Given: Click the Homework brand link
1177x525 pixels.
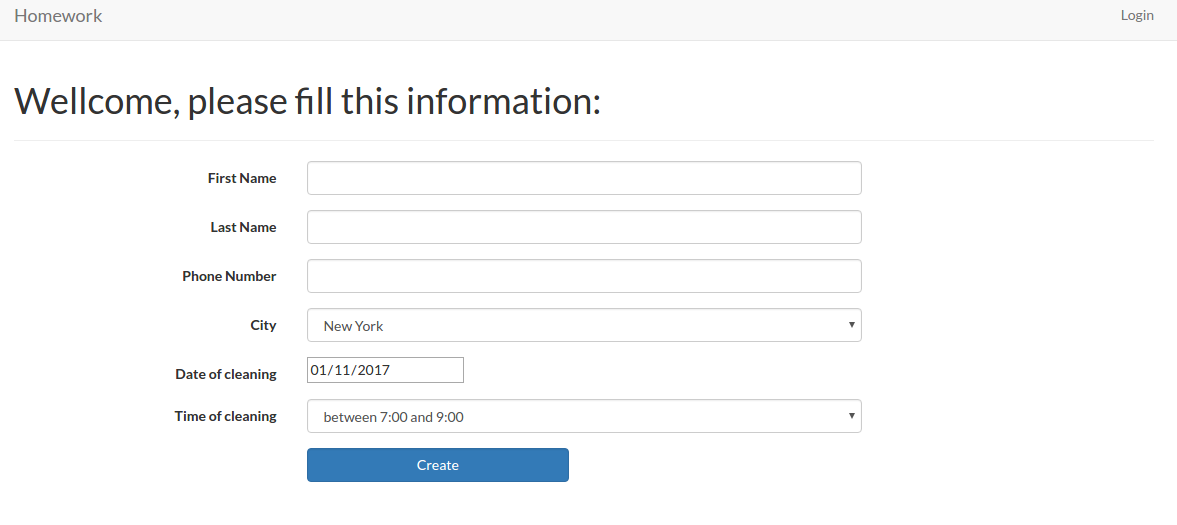Looking at the screenshot, I should [x=58, y=16].
